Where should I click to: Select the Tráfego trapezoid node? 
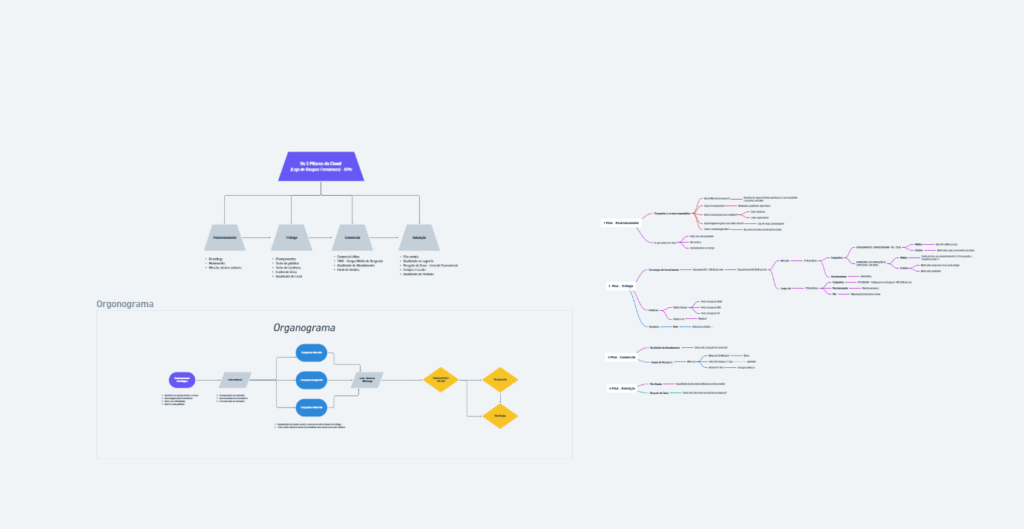(x=291, y=237)
